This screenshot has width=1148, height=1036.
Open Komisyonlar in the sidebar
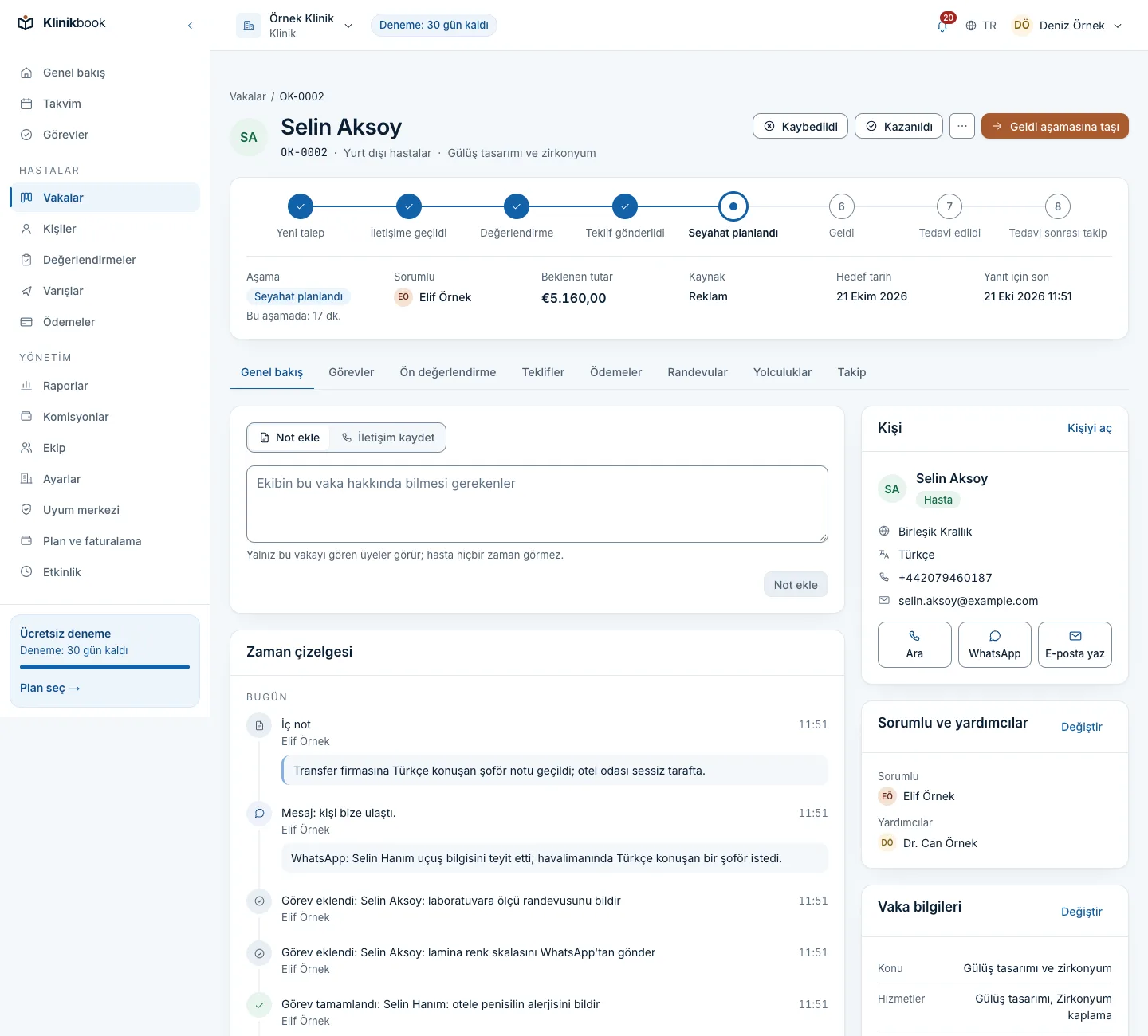coord(104,417)
